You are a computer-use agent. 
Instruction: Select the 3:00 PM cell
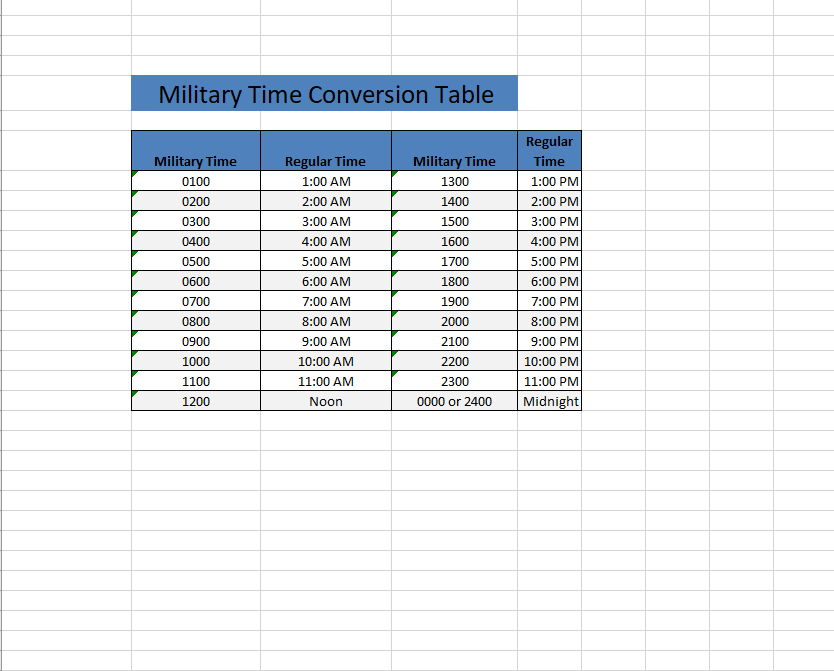click(x=549, y=221)
